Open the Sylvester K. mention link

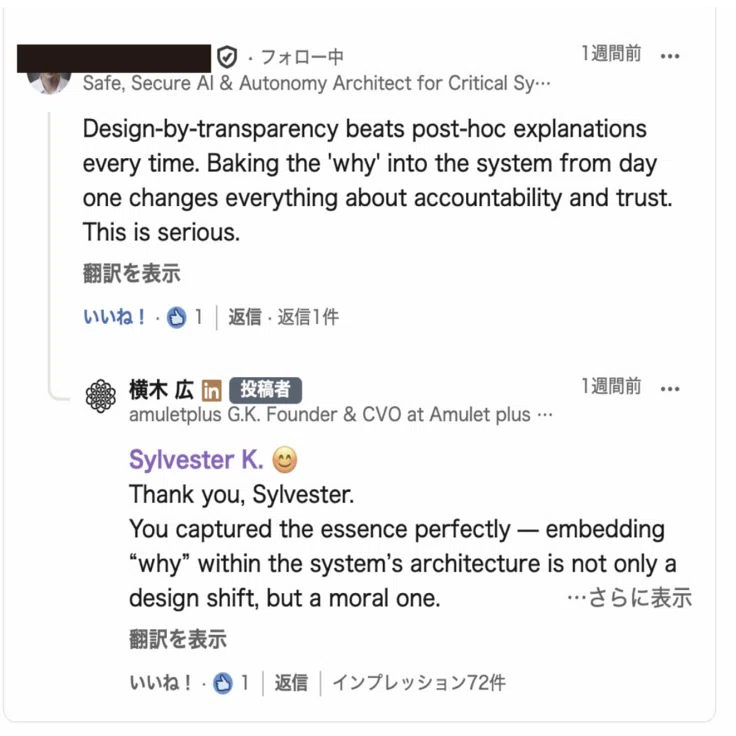coord(196,459)
